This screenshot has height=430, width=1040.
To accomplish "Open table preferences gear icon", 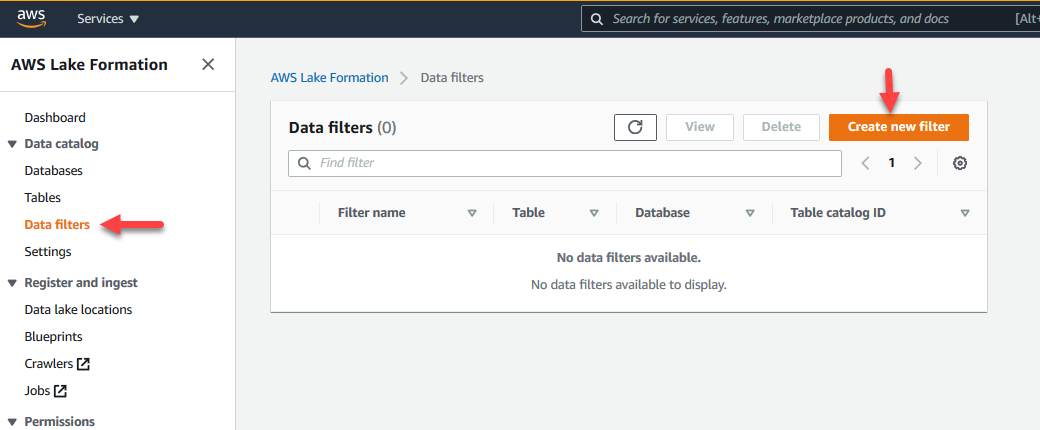I will coord(960,163).
